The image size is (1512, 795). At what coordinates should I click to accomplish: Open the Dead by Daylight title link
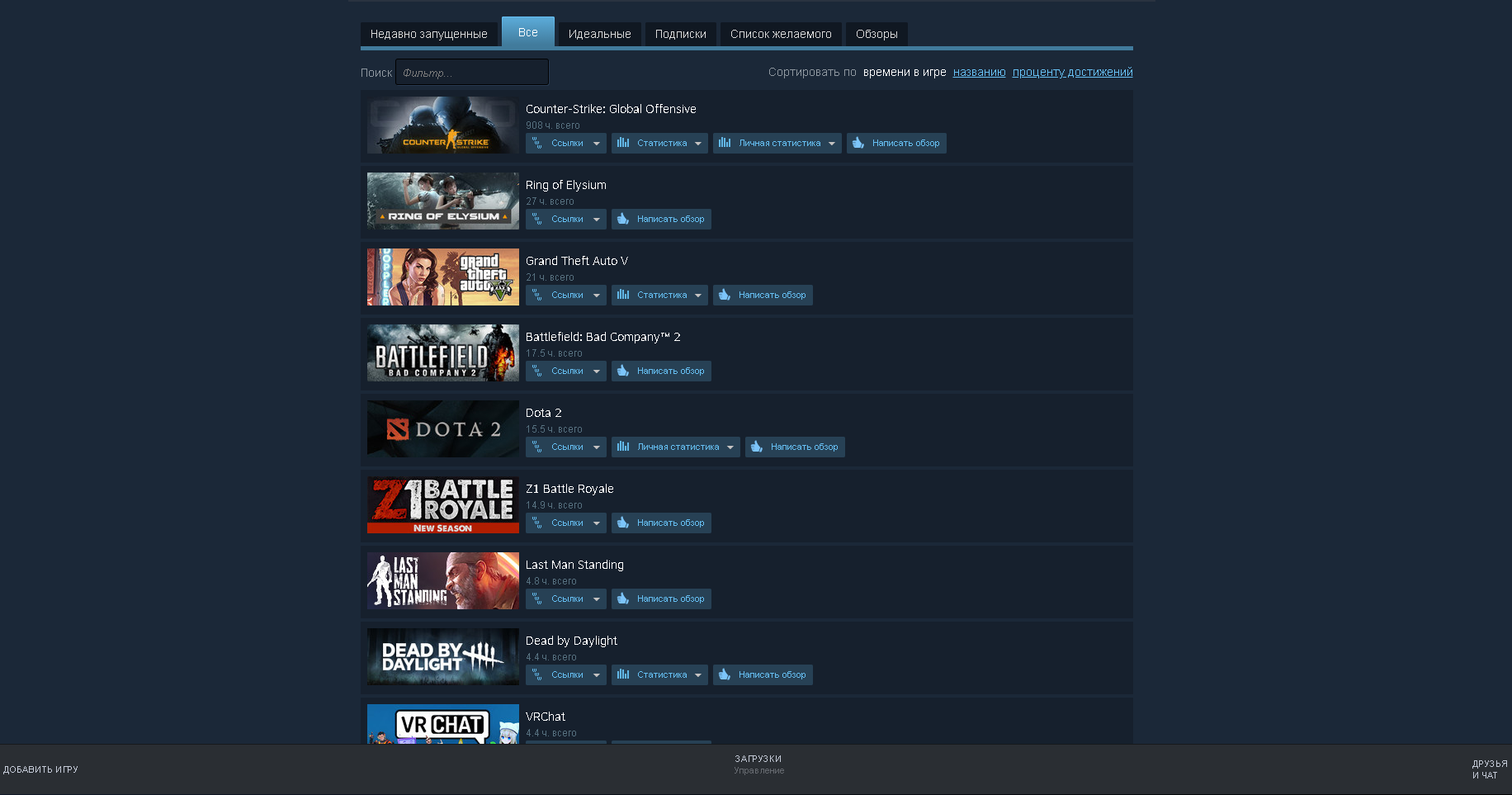(571, 641)
